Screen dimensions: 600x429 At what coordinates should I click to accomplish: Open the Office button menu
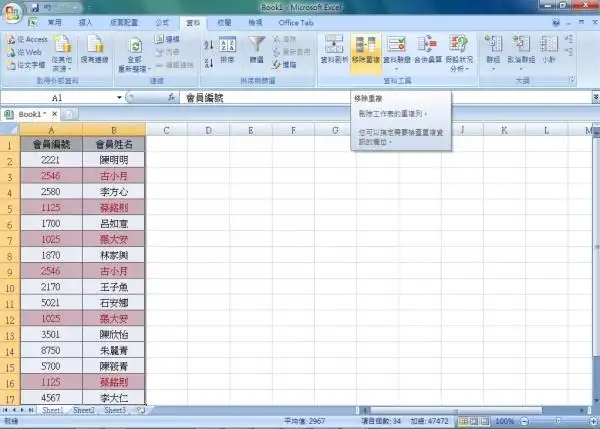pos(11,13)
